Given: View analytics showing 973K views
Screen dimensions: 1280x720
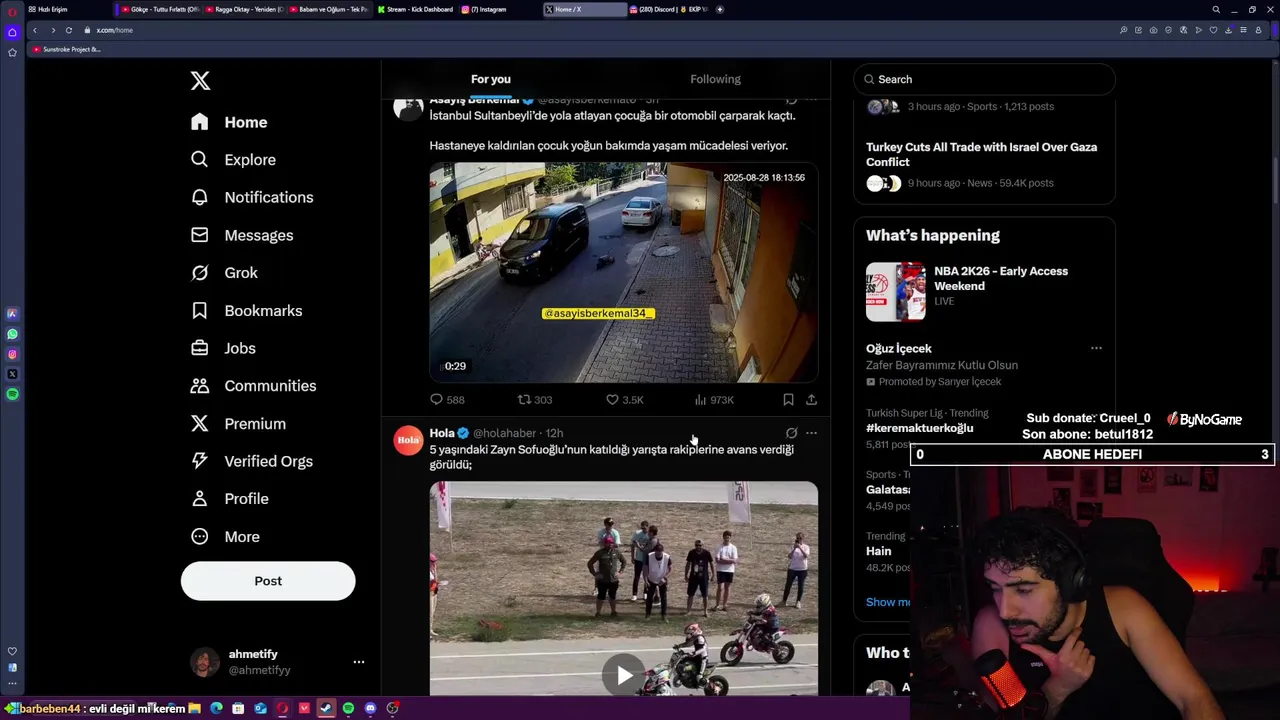Looking at the screenshot, I should pyautogui.click(x=714, y=400).
